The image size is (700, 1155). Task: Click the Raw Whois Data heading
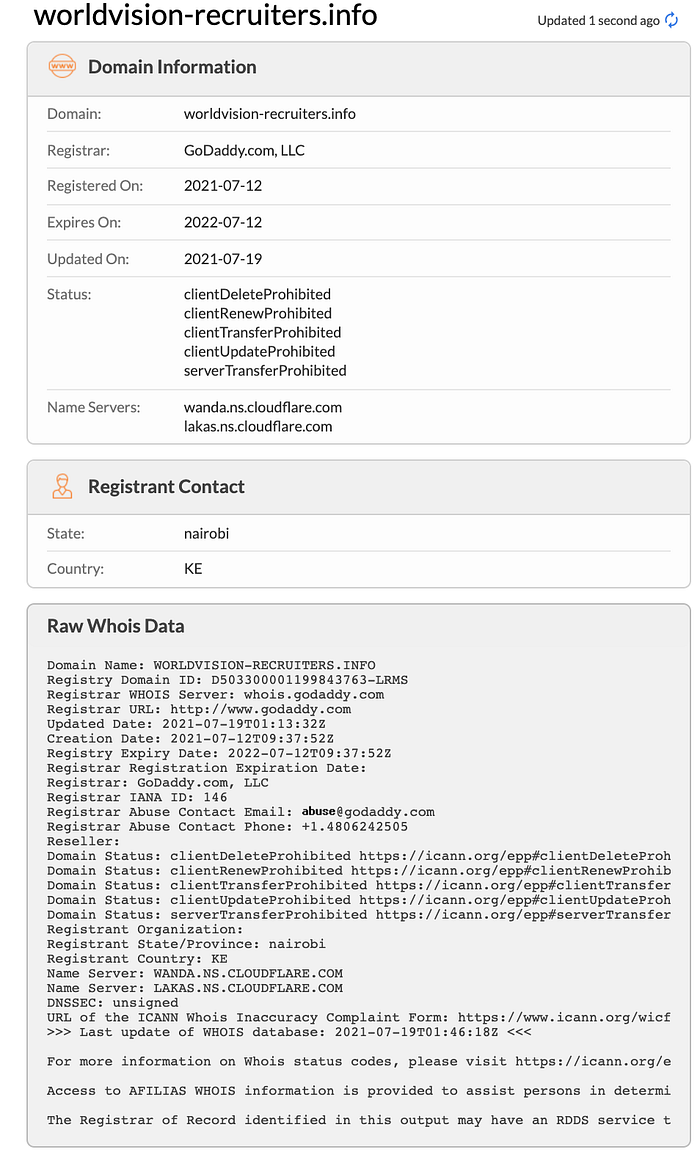pos(116,626)
